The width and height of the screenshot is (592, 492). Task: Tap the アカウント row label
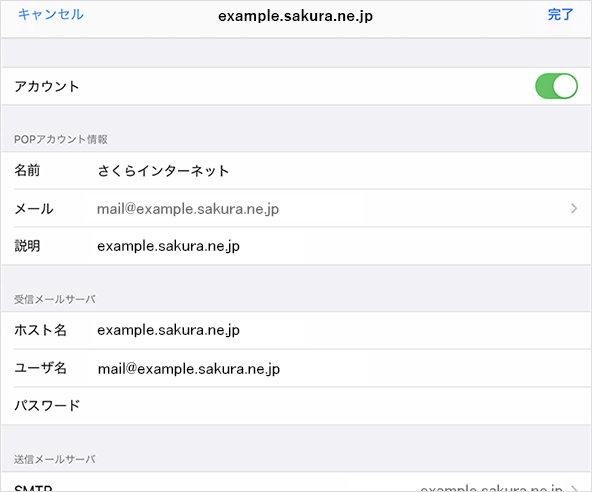click(47, 86)
